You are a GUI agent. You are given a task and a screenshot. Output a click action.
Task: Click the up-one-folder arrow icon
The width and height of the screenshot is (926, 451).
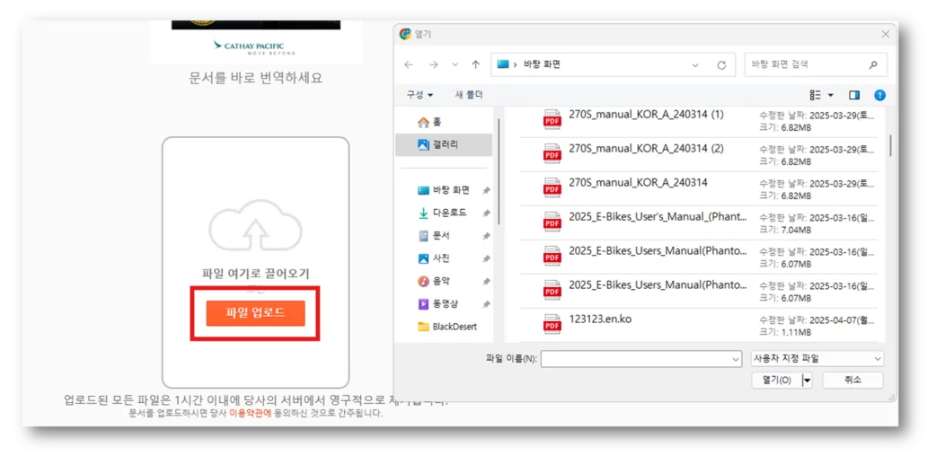[x=476, y=65]
